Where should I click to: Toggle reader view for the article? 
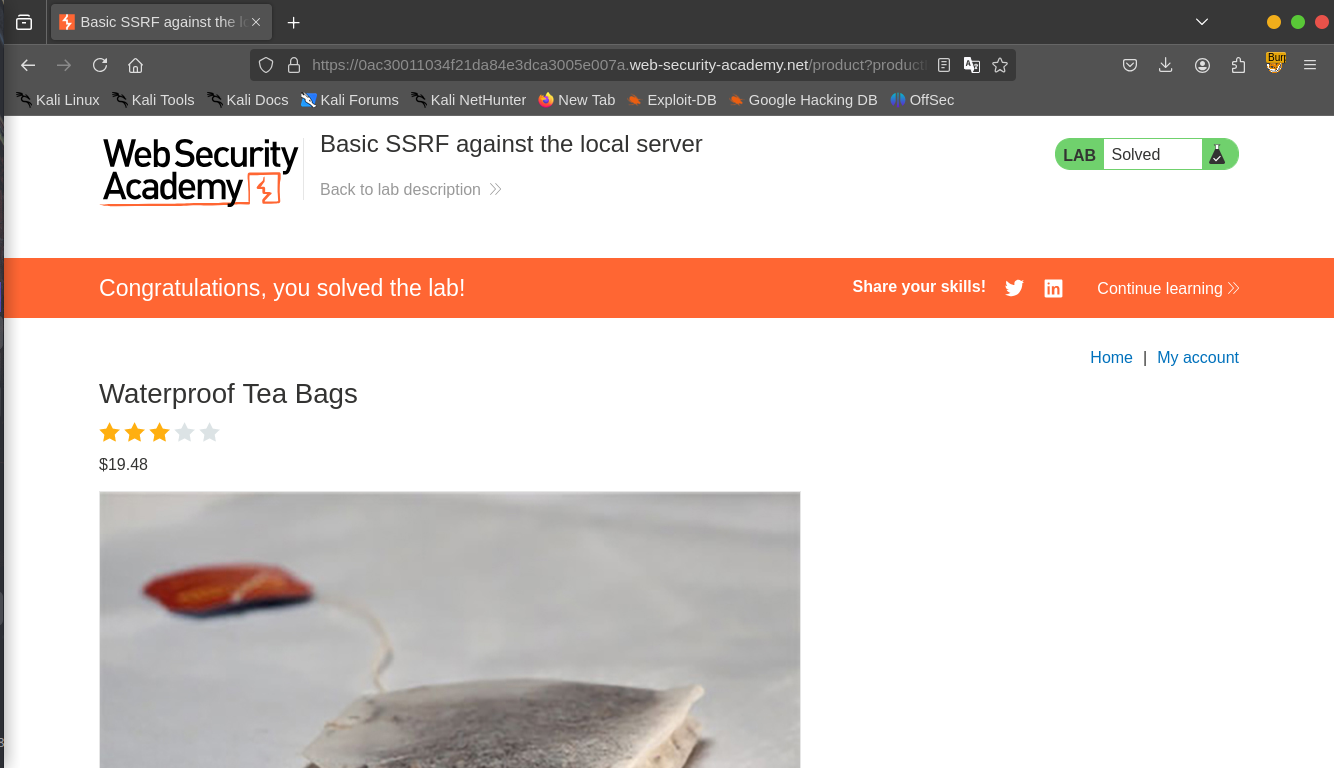coord(943,64)
